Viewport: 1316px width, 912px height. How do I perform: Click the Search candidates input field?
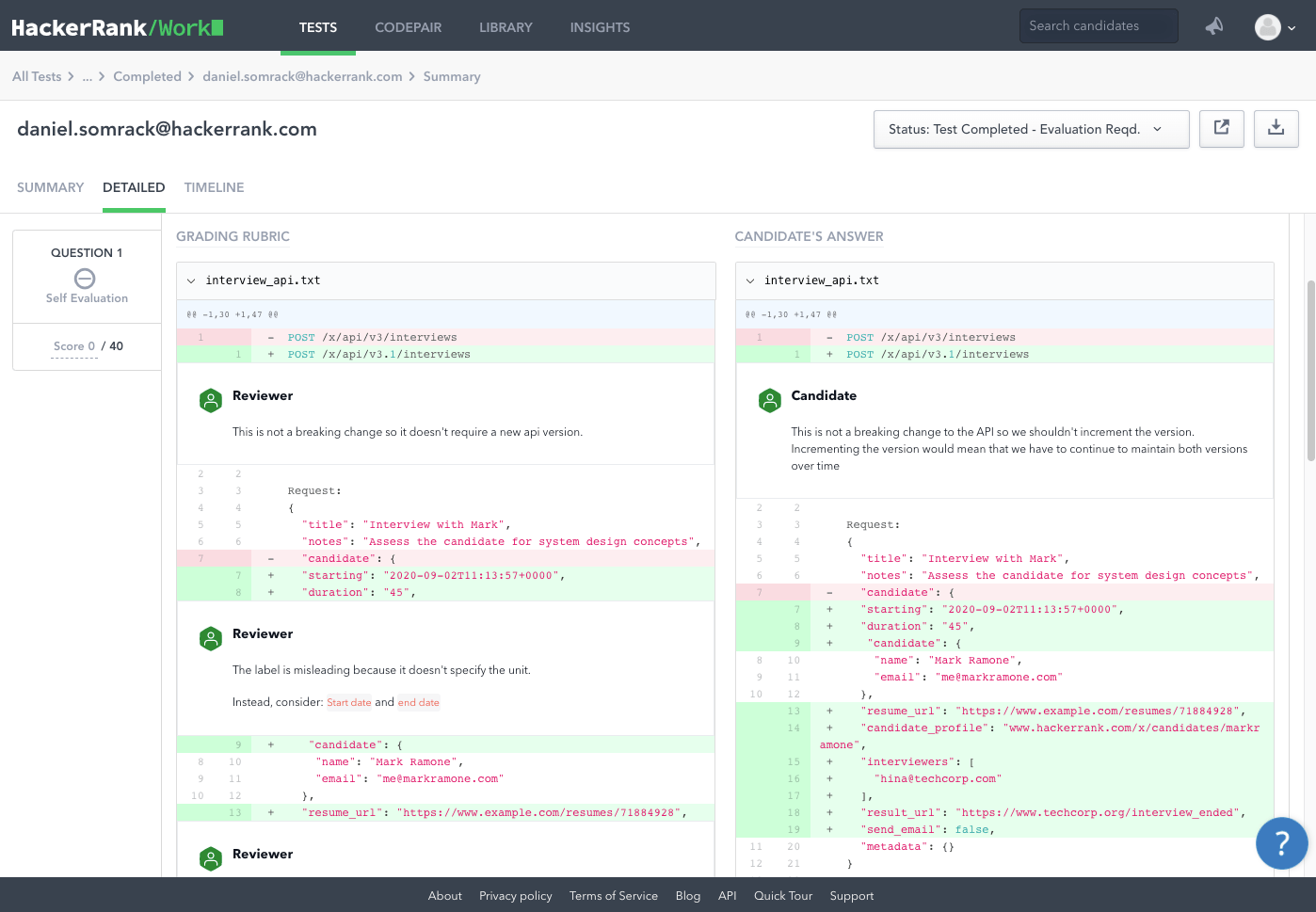1098,25
